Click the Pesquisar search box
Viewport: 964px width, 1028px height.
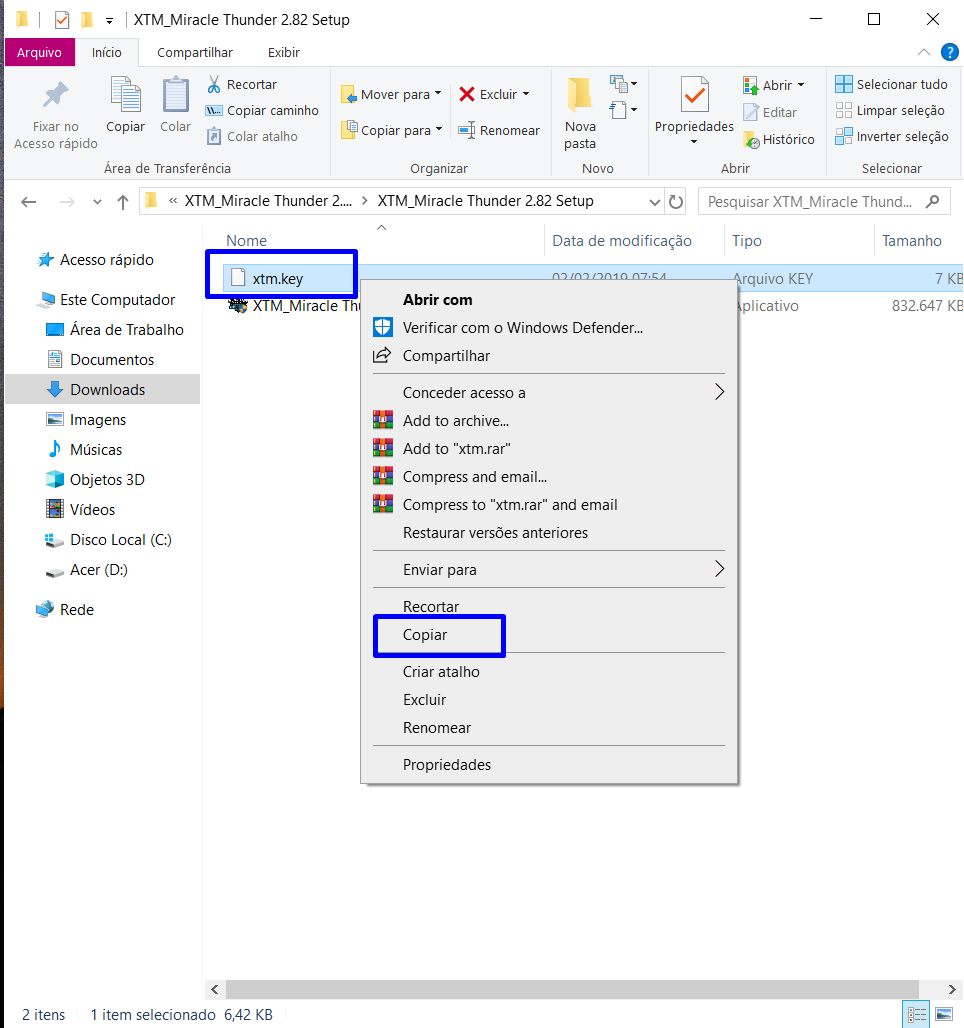click(x=810, y=201)
